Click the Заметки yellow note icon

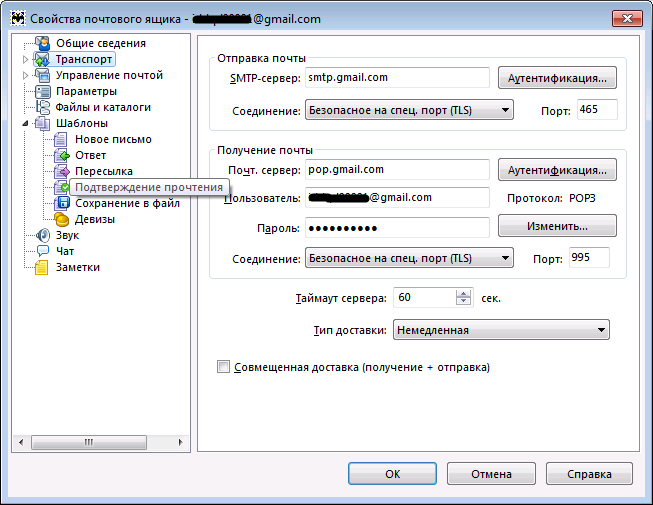point(42,267)
